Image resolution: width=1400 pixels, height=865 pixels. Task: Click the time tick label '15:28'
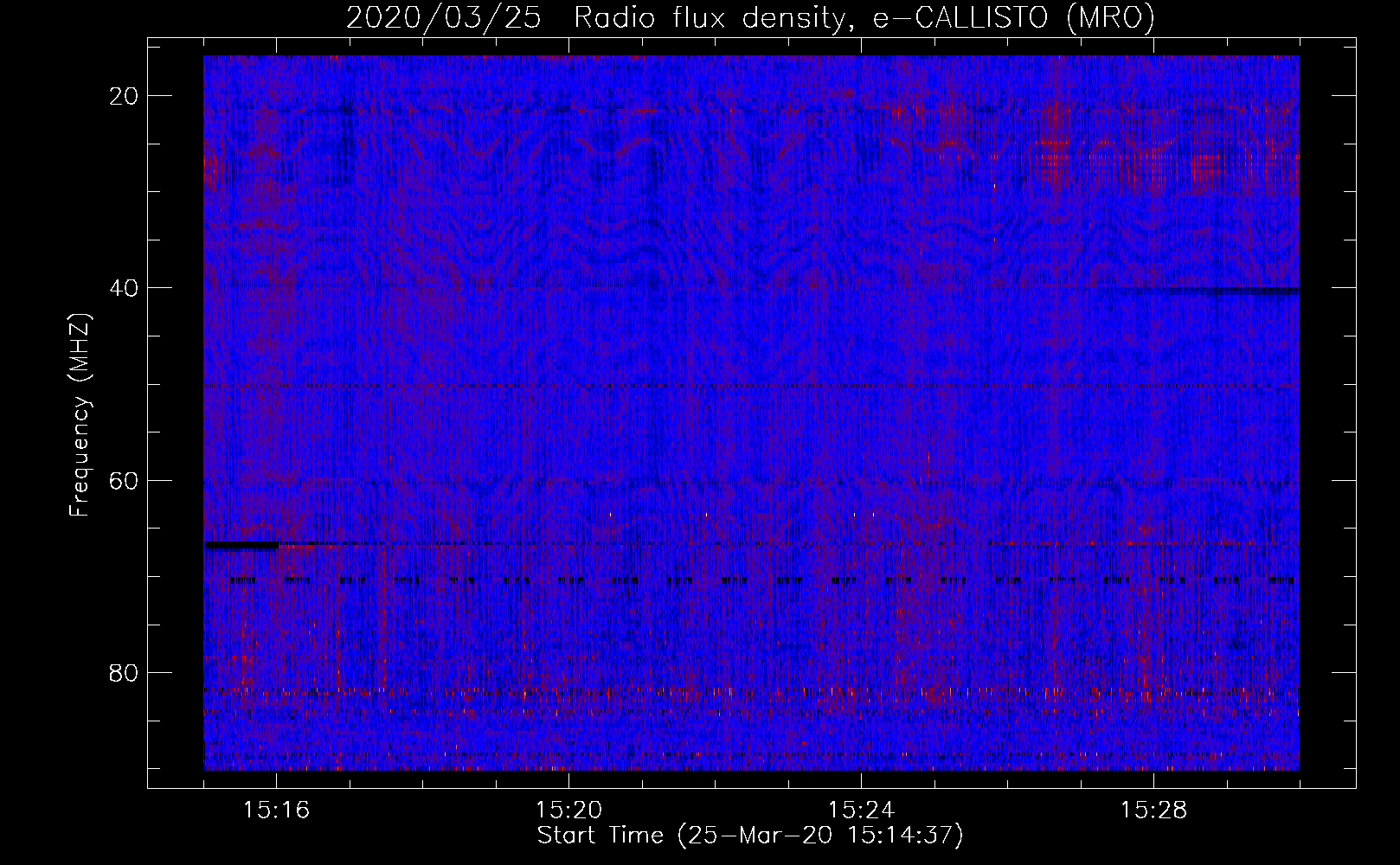pos(1153,811)
